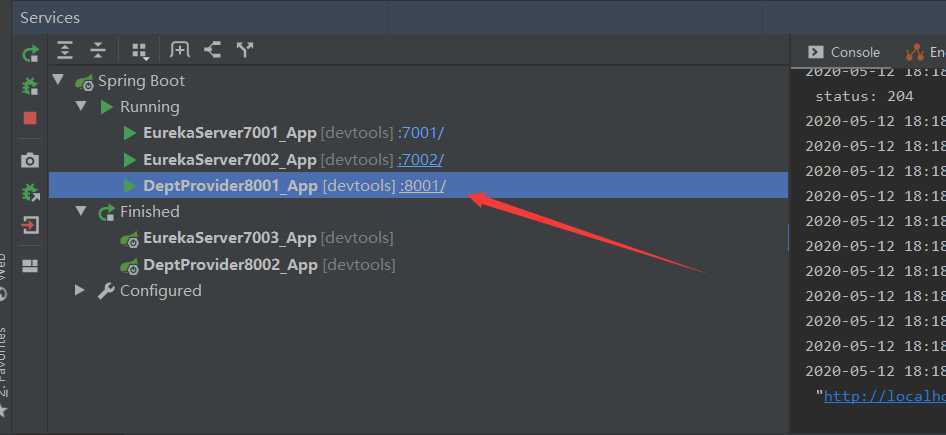
Task: Click Collapse All in services toolbar
Action: coord(98,51)
